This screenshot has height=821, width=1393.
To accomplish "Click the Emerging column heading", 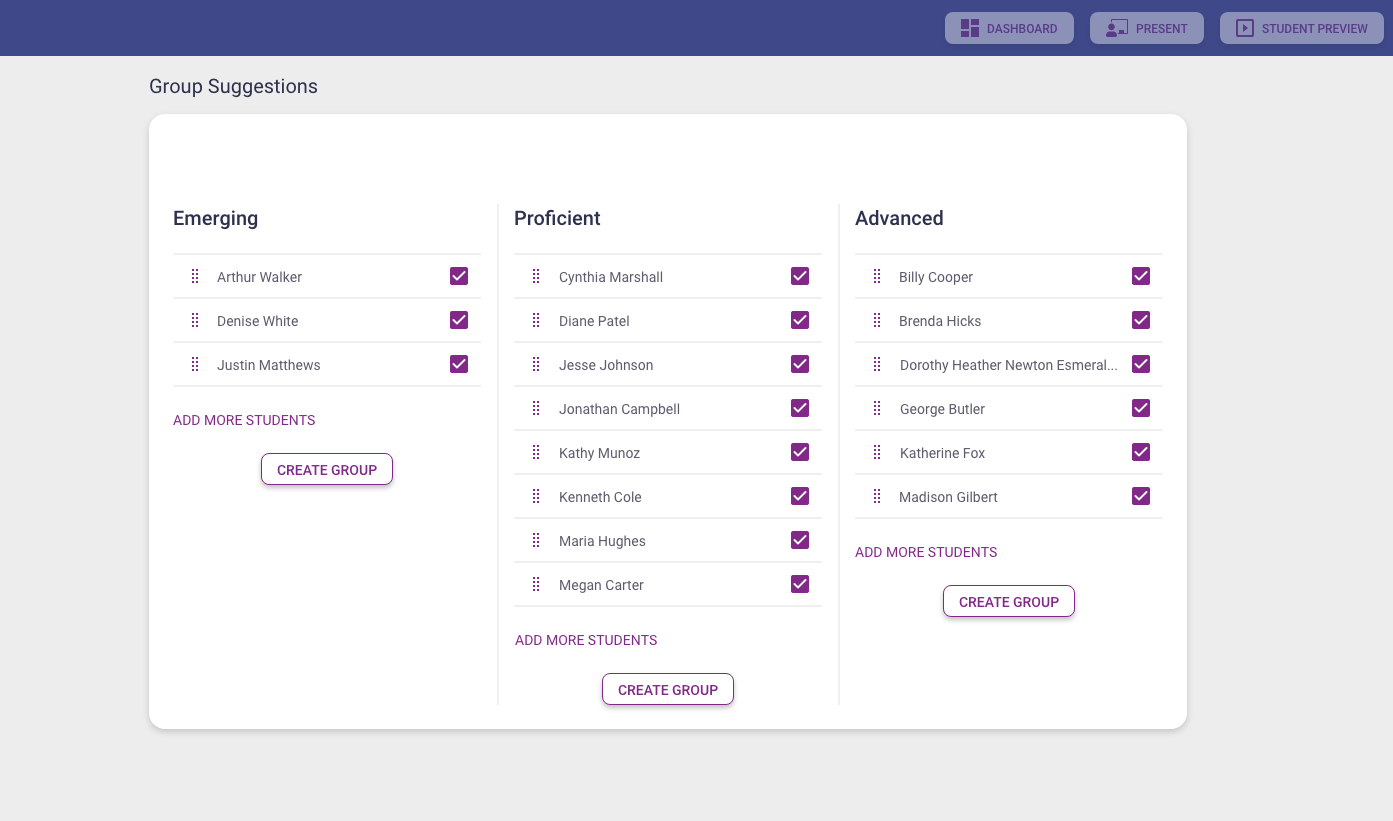I will click(x=215, y=218).
